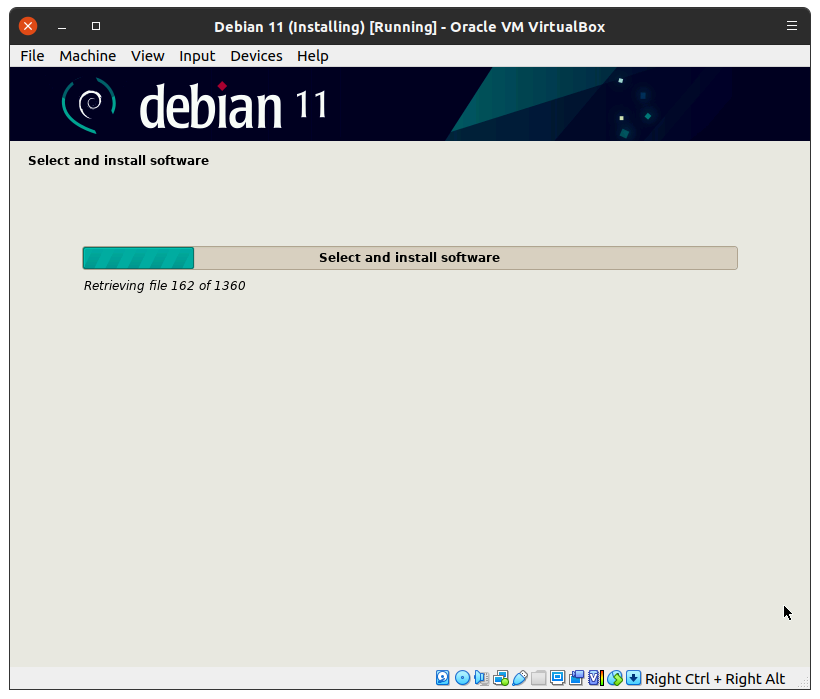Expand the View menu
820x699 pixels.
tap(147, 56)
